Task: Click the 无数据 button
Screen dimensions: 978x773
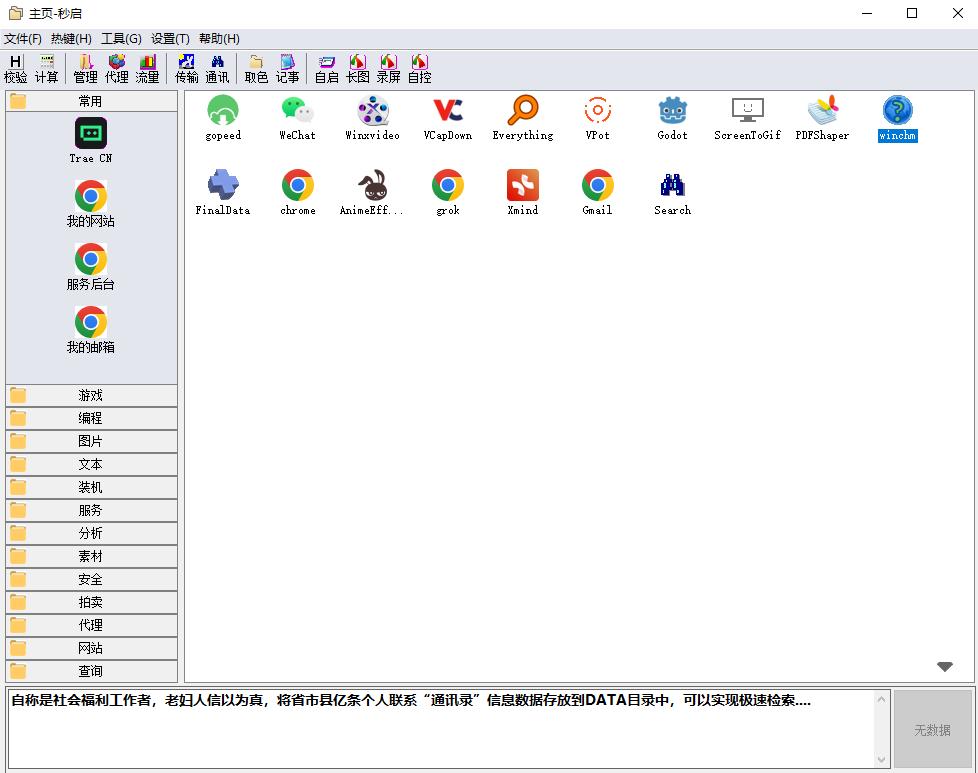Action: tap(932, 730)
